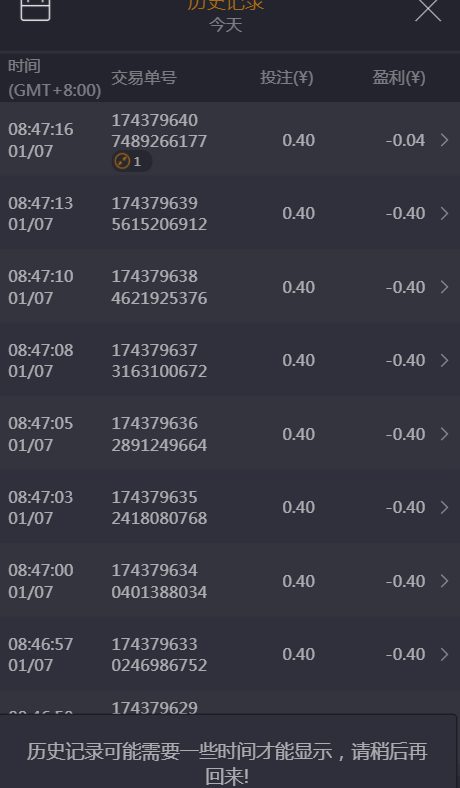Screen dimensions: 460x788
Task: Show details arrow for 08:46:57 record
Action: 444,654
